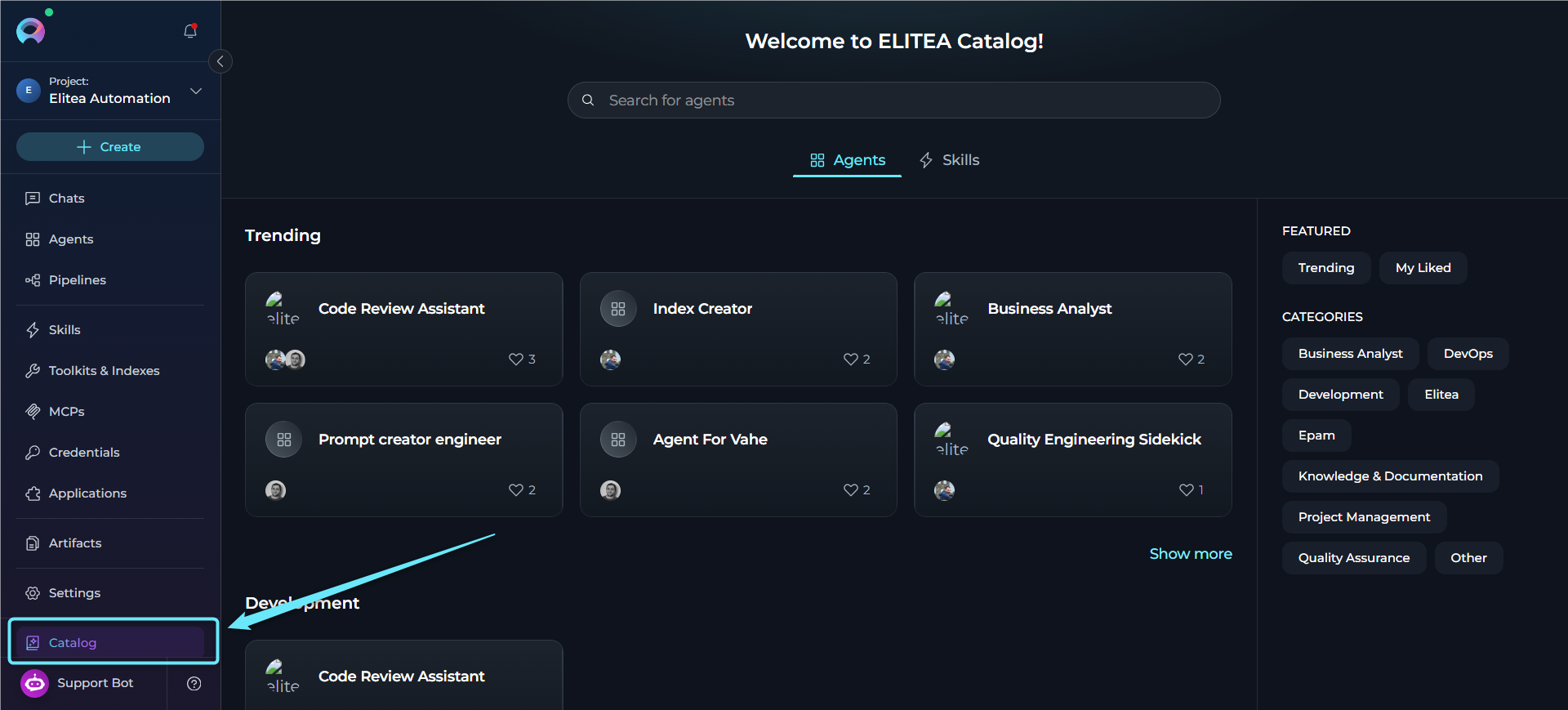Click the ELITEA logo icon
1568x710 pixels.
(30, 31)
